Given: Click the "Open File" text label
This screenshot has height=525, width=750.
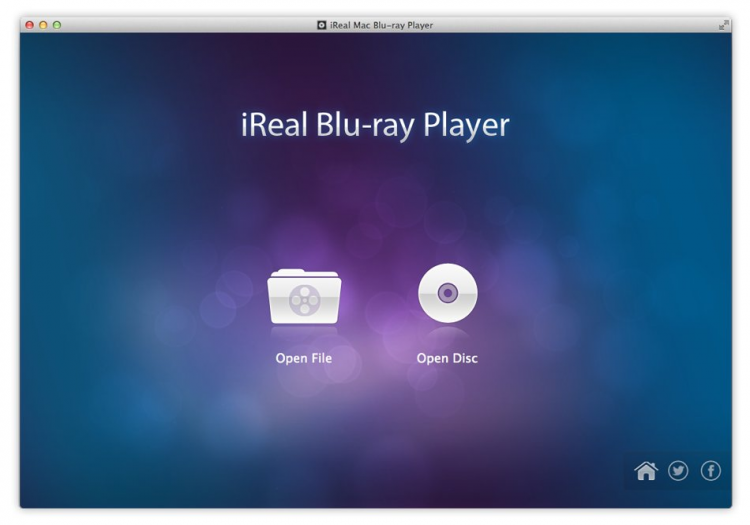Looking at the screenshot, I should coord(304,358).
